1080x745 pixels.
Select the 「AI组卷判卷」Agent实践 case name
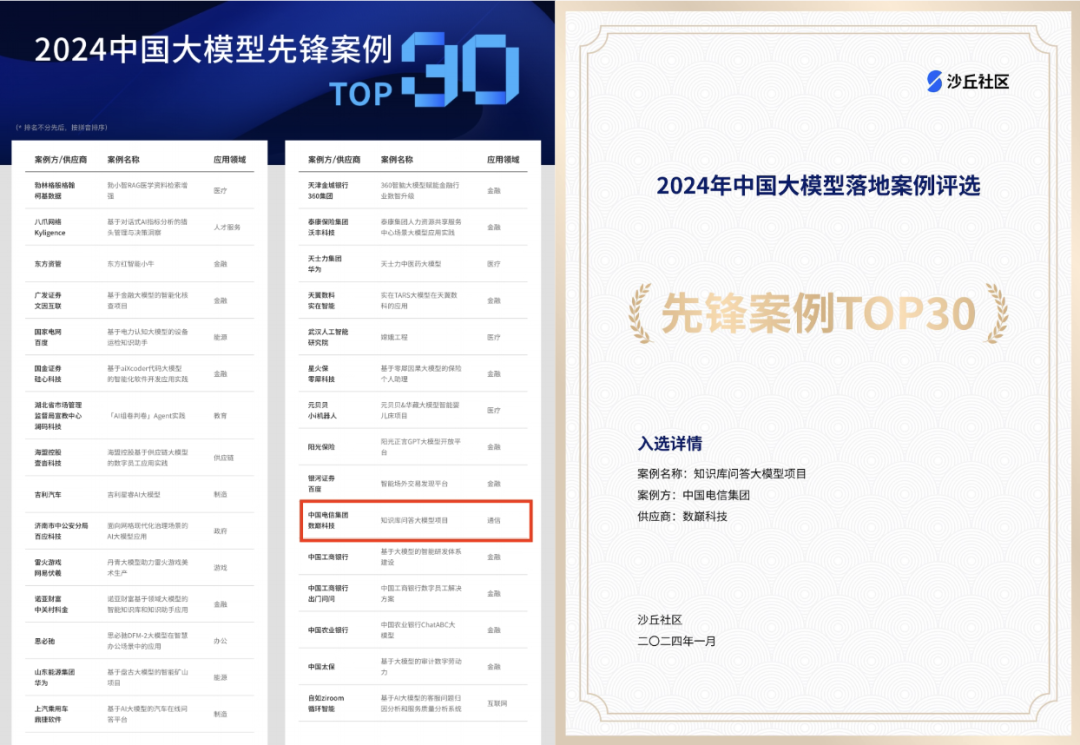[146, 416]
